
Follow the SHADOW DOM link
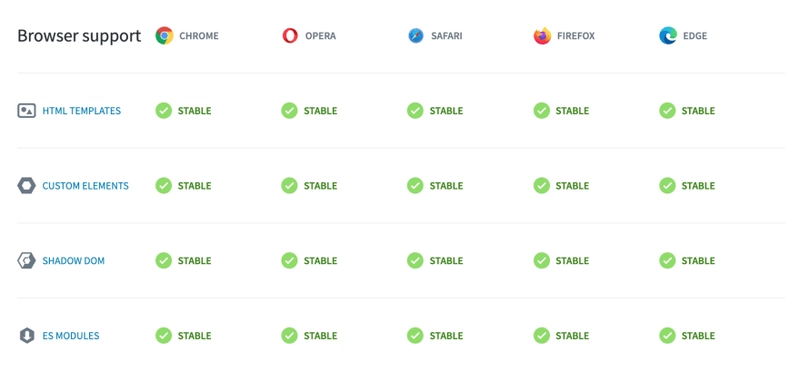coord(73,261)
